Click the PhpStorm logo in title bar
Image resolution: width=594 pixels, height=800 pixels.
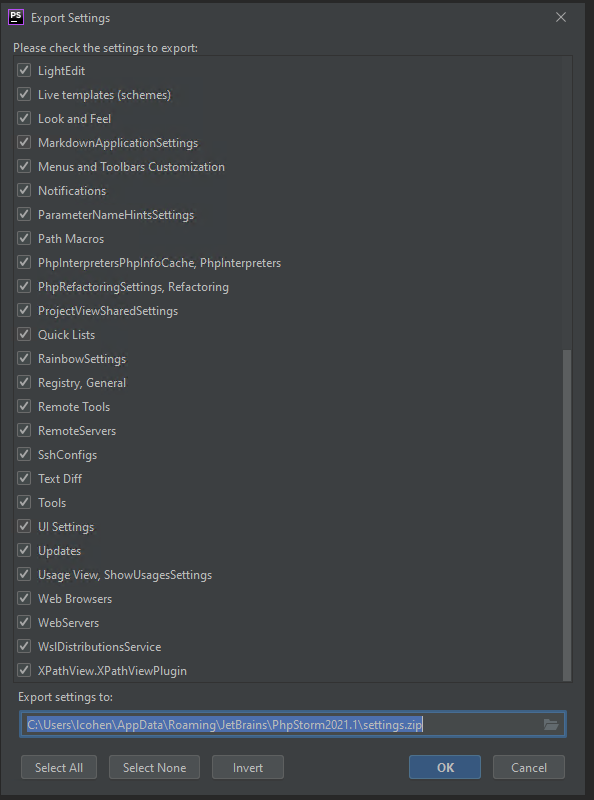tap(16, 17)
